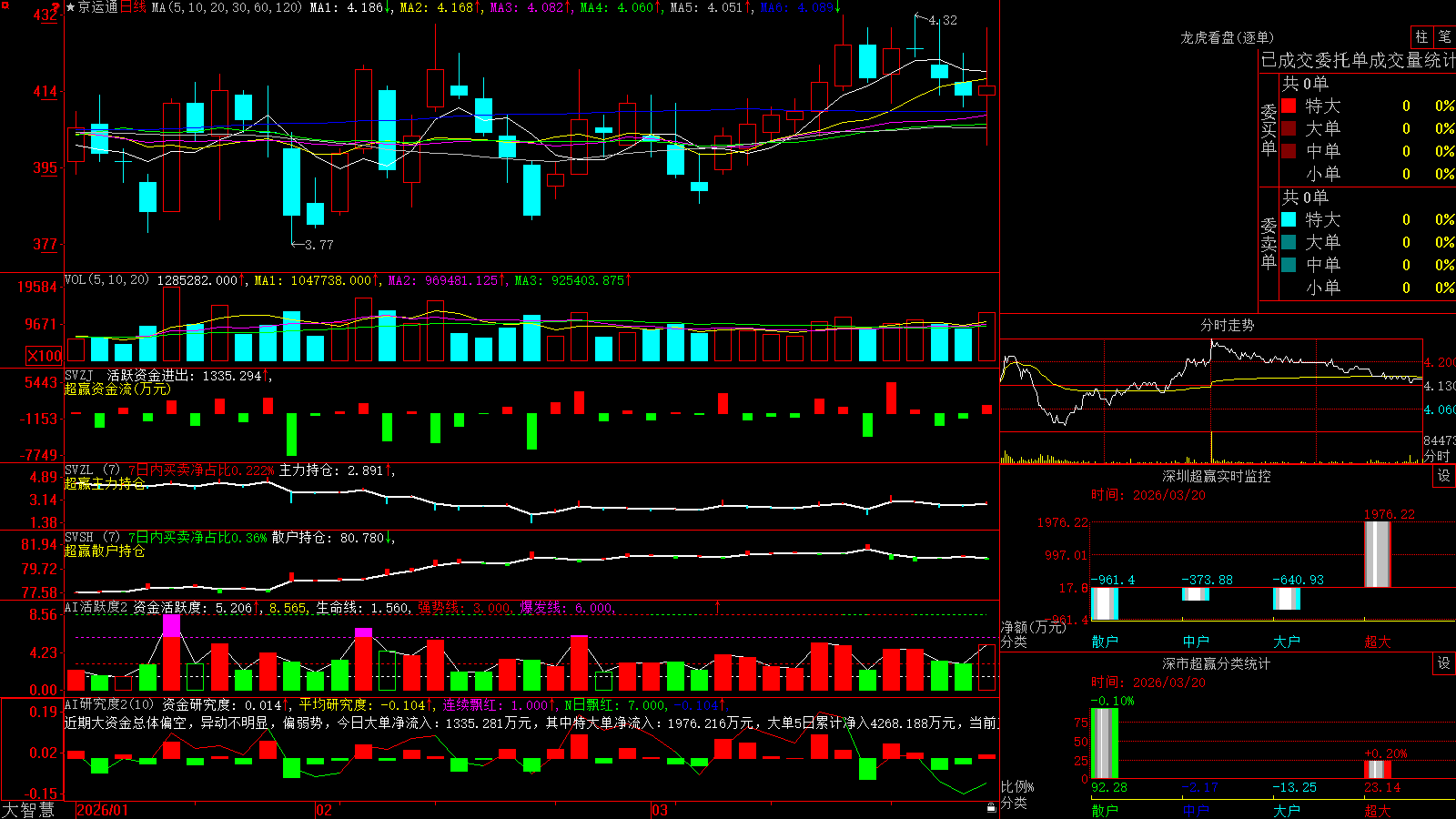The image size is (1456, 819).
Task: Click the 23.14 超大 ratio value
Action: coord(1382,787)
